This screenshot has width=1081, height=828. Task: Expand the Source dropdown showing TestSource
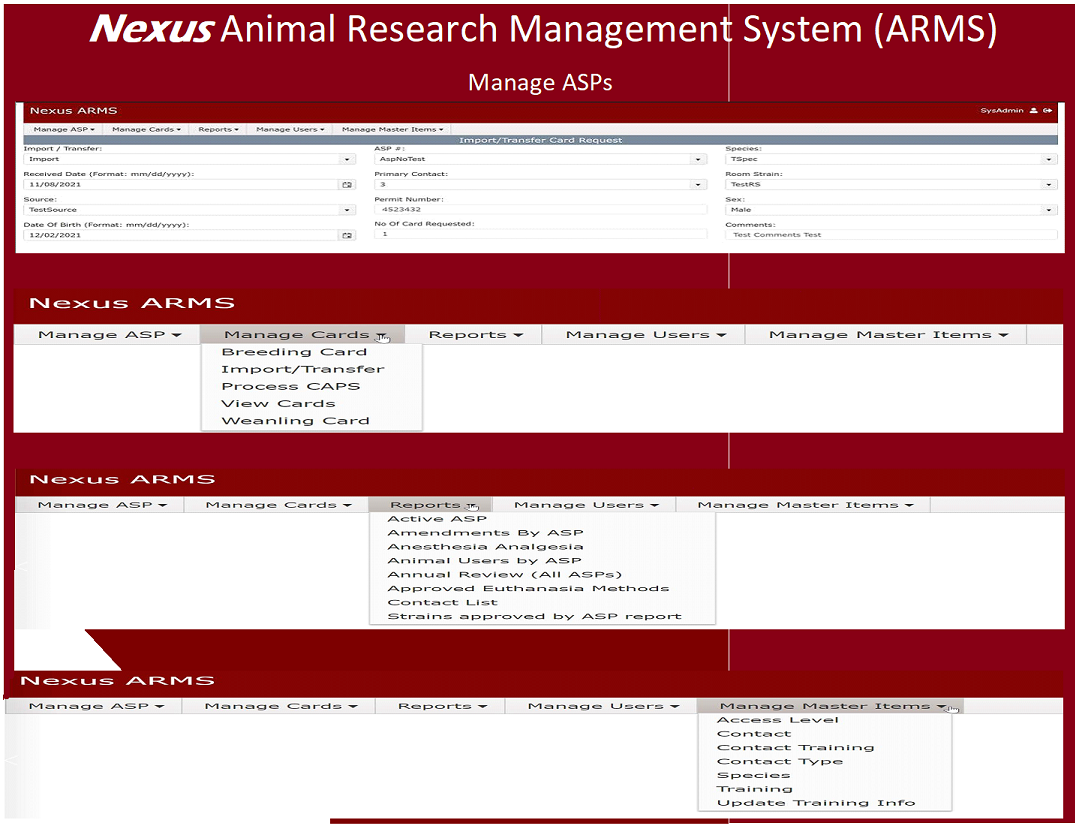[x=347, y=210]
